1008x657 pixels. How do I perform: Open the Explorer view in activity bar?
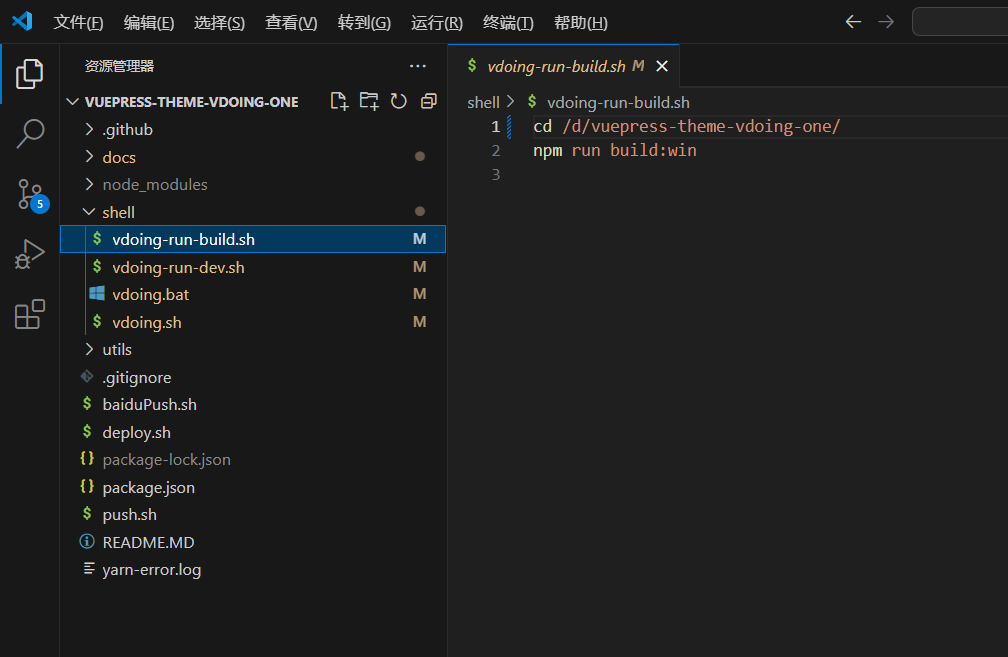(30, 74)
